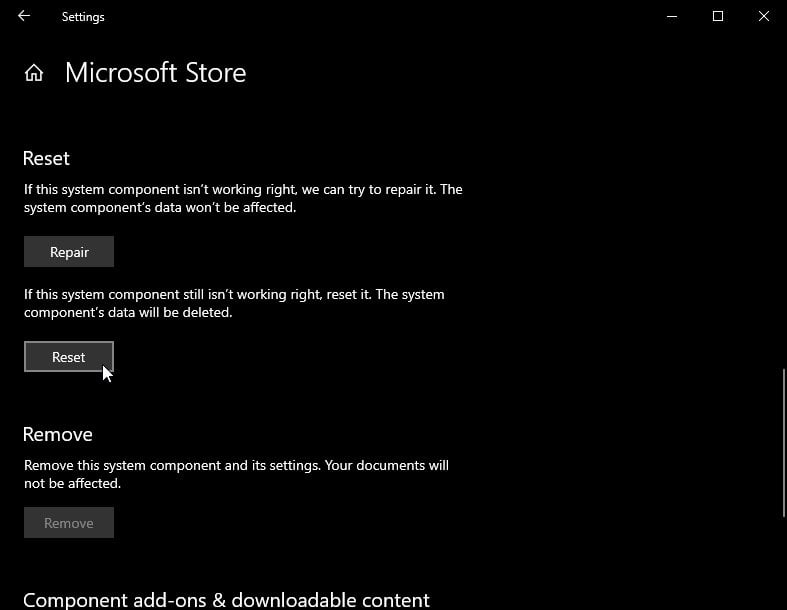
Task: Close the Settings window
Action: tap(763, 17)
